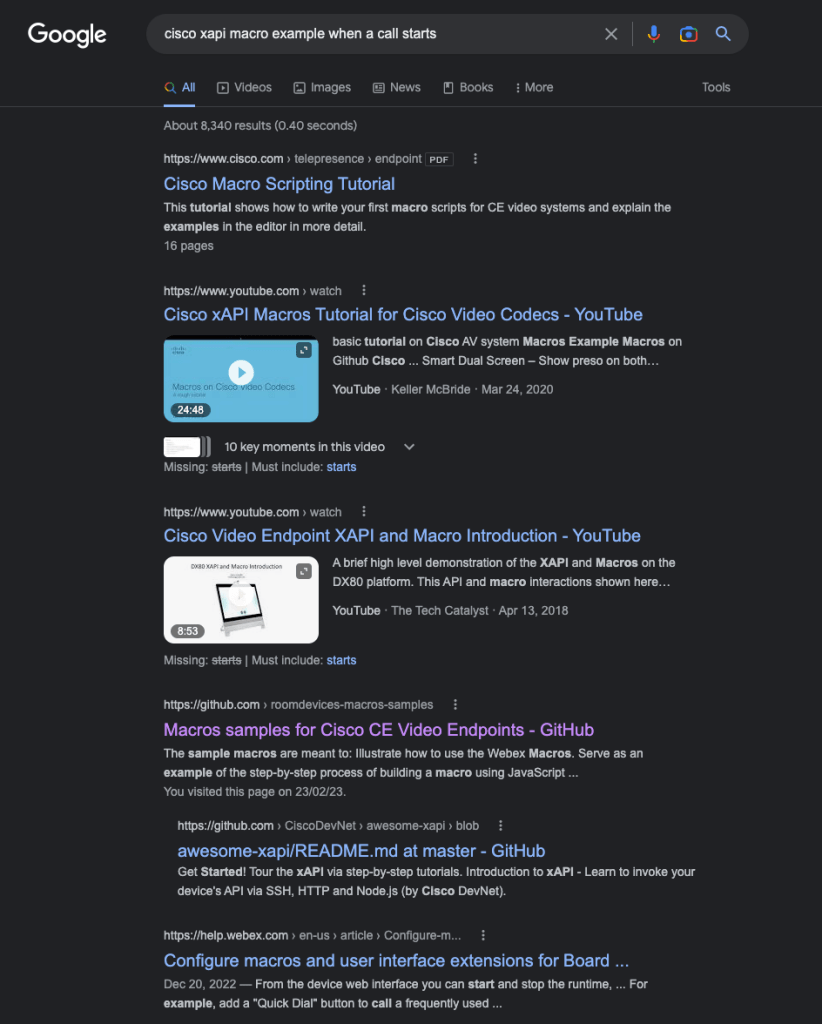Open the More search filters dropdown
Screen dimensions: 822x1024
tap(534, 88)
